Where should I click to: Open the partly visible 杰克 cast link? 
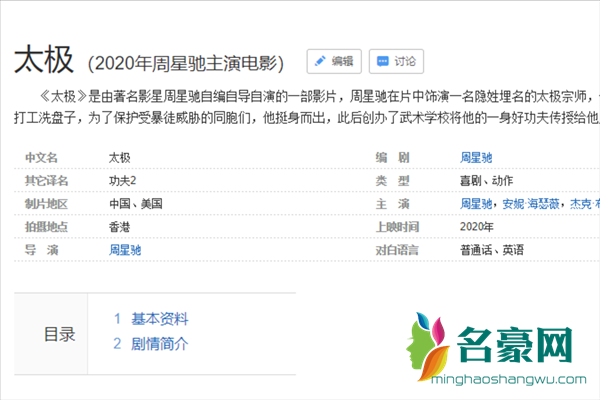tap(585, 204)
